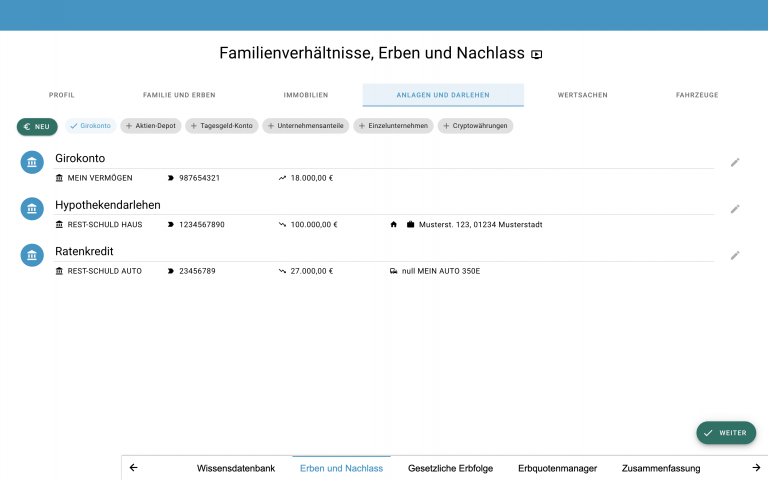This screenshot has height=480, width=768.
Task: Click small bank icon next to REST-SCHULD HAUS
Action: pyautogui.click(x=59, y=224)
